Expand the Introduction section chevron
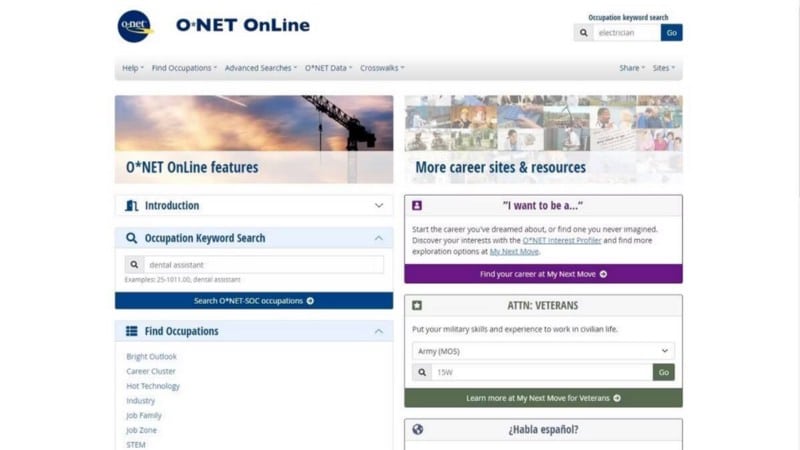The image size is (800, 450). click(x=379, y=206)
